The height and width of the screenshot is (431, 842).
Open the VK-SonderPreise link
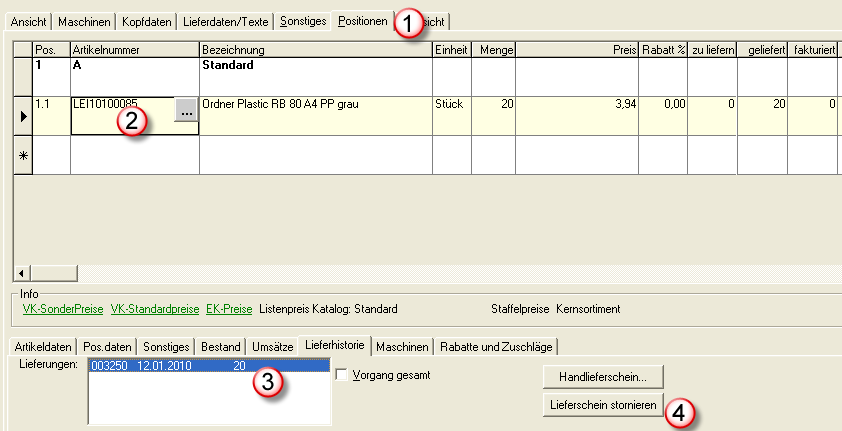coord(63,308)
